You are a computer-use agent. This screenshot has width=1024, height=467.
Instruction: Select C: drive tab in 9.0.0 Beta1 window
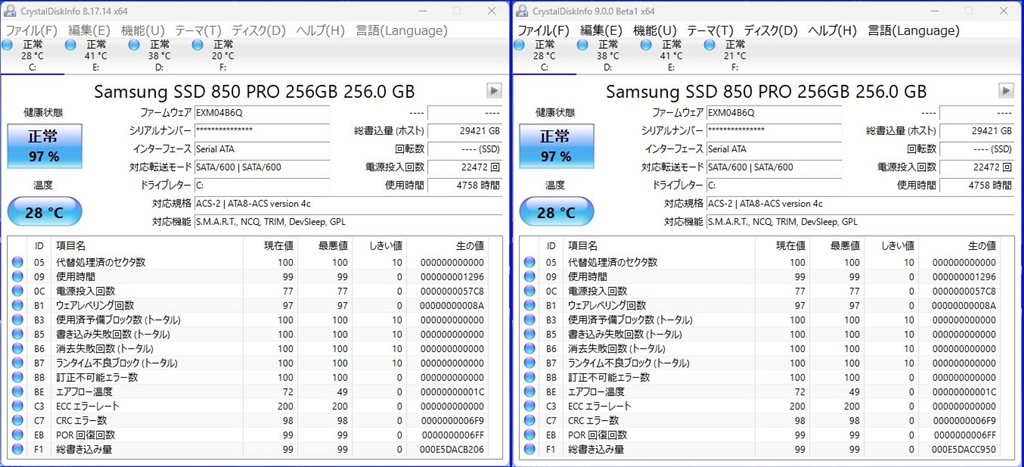click(543, 56)
